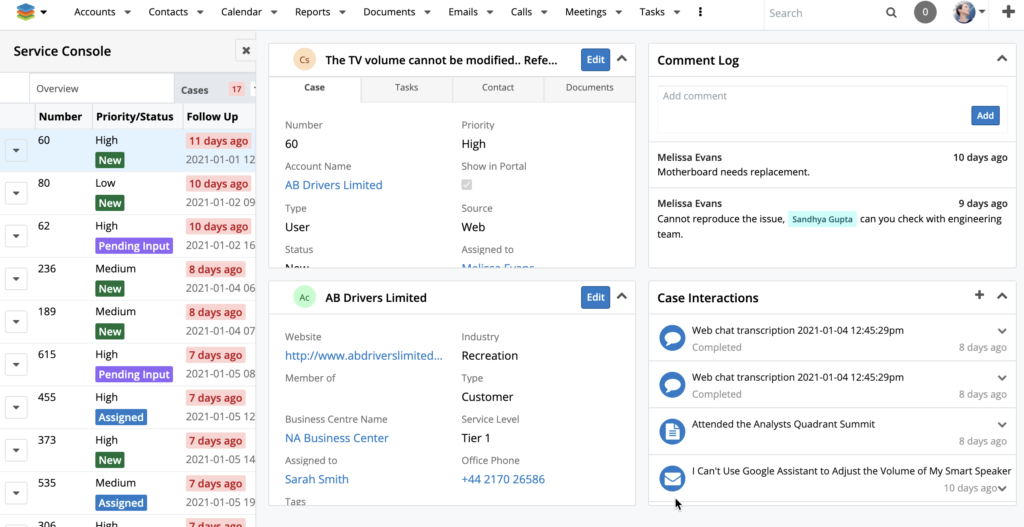Open the more modules three-dot menu

(x=701, y=12)
